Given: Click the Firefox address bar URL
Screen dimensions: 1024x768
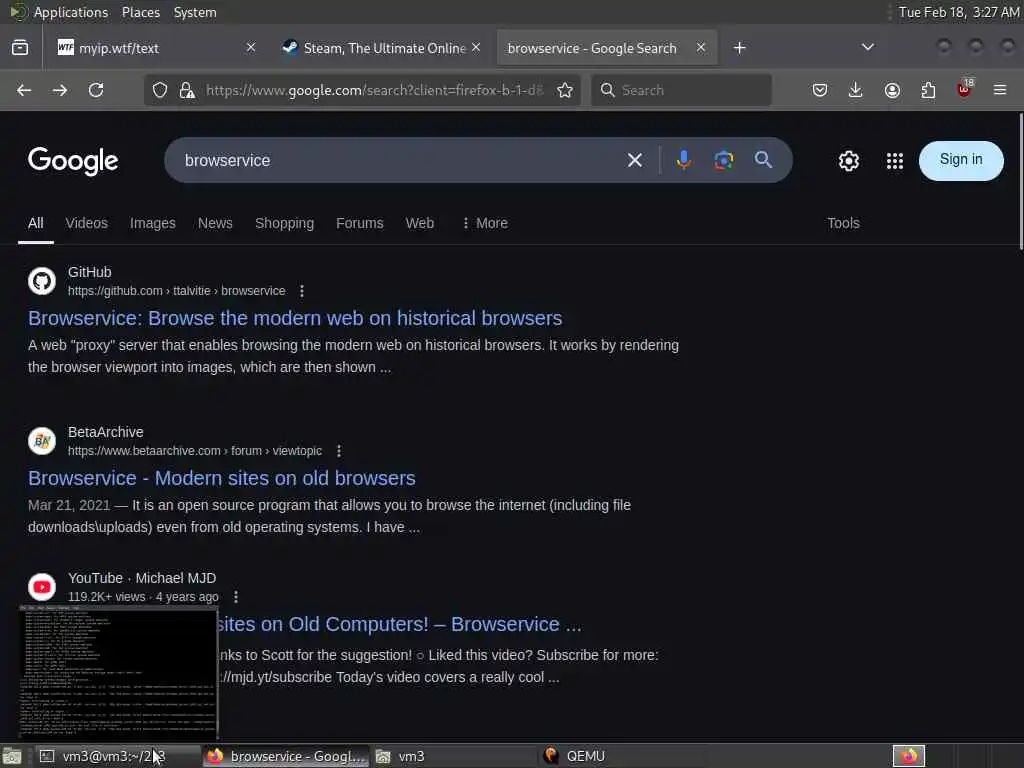Looking at the screenshot, I should click(374, 90).
